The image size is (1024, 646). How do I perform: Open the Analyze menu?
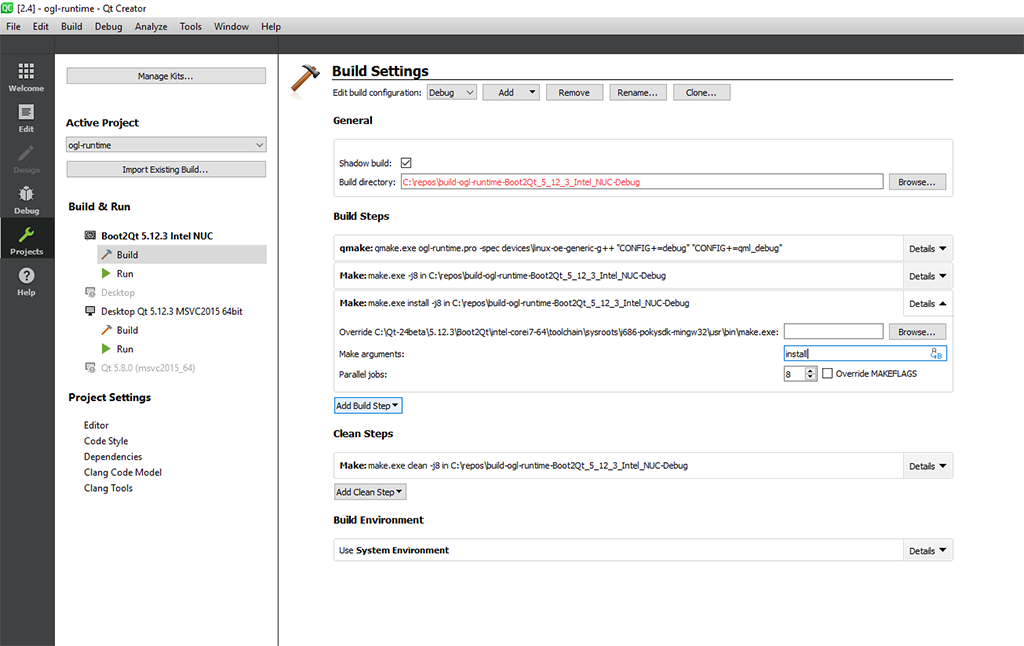coord(151,27)
